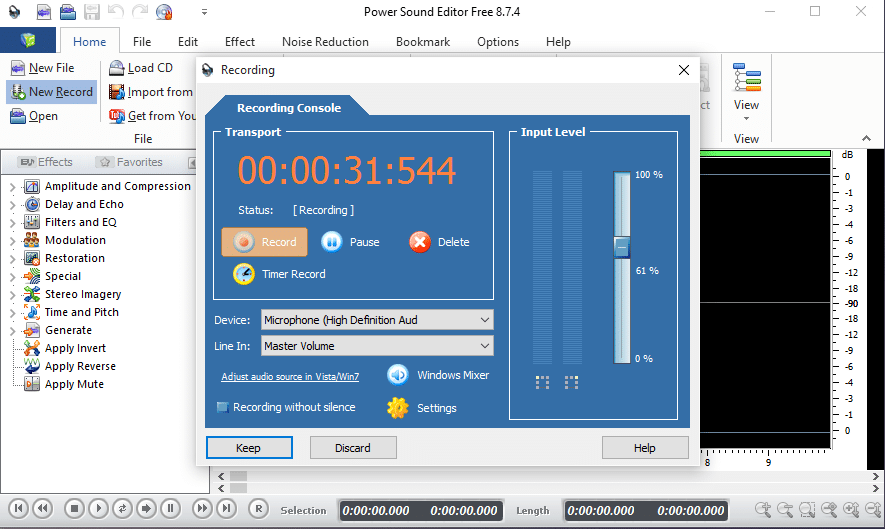Click the zoom in magnifier icon
Screen dimensions: 885x529
click(x=763, y=510)
